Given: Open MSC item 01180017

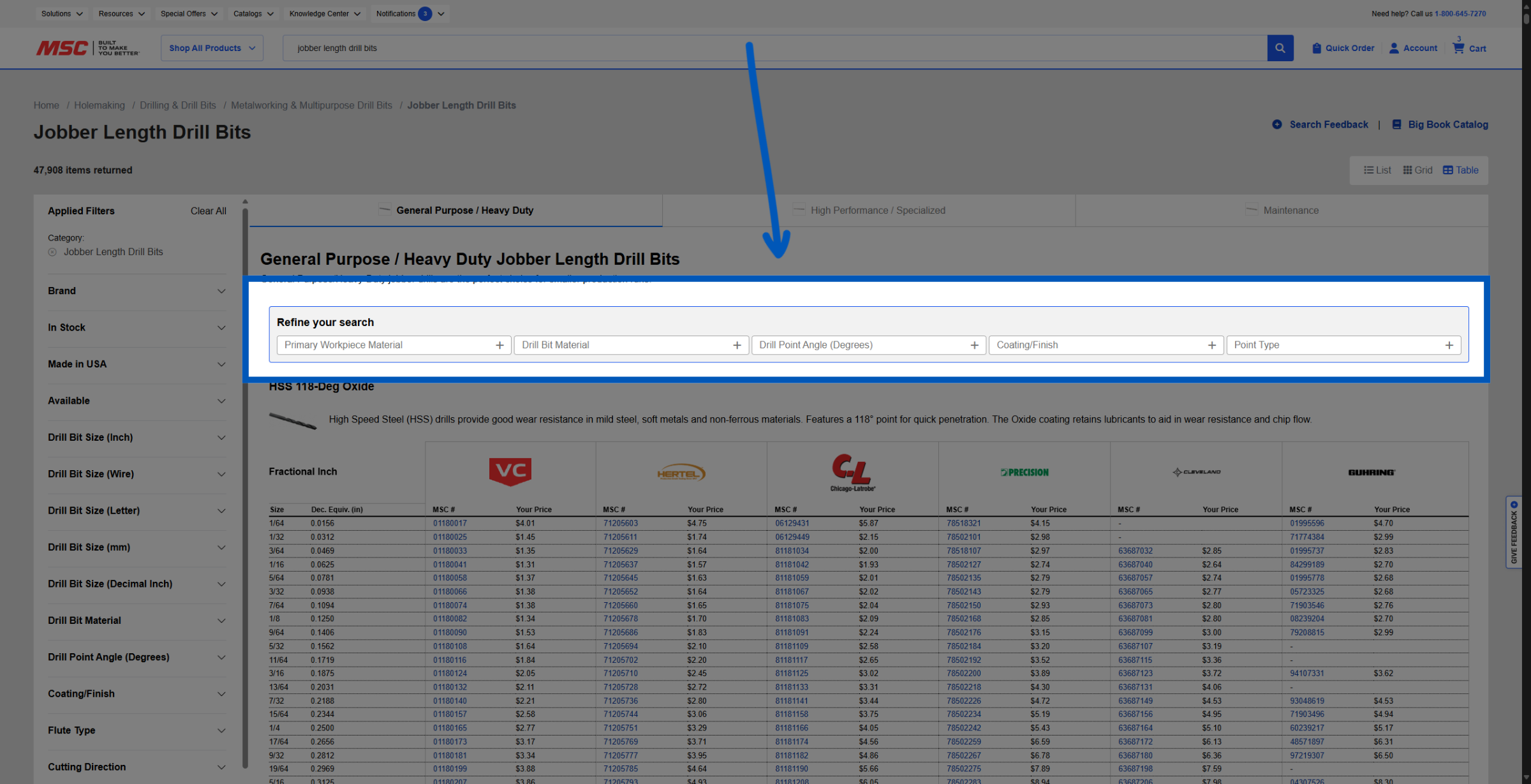Looking at the screenshot, I should tap(450, 523).
